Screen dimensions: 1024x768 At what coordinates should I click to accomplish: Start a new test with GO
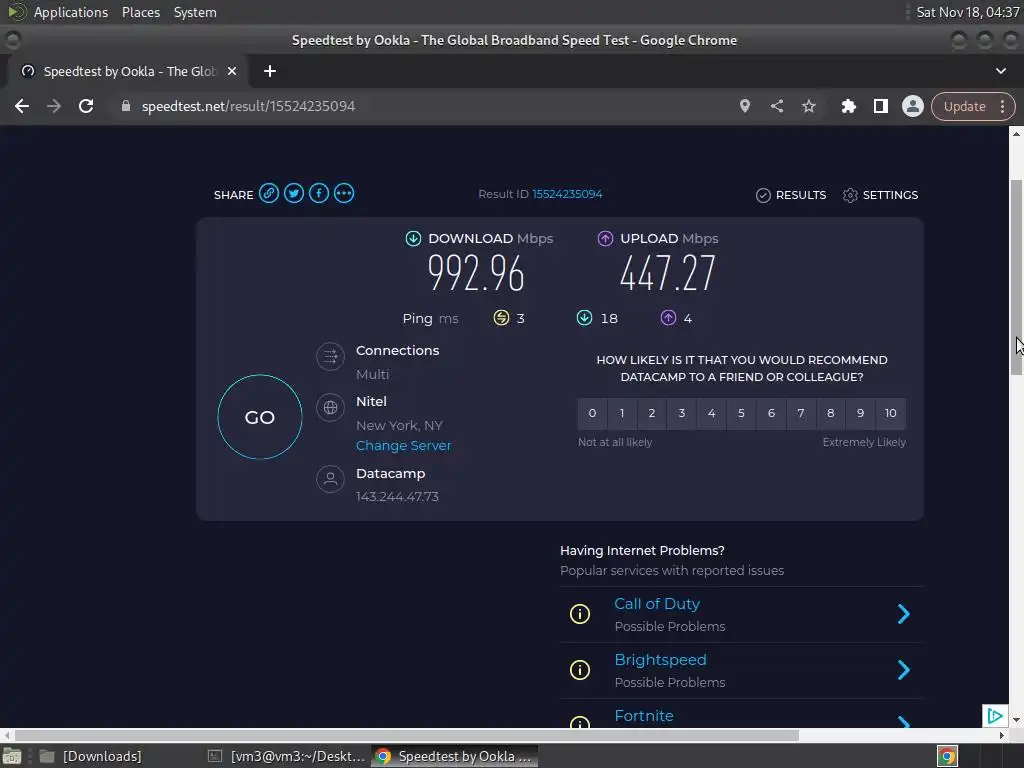pyautogui.click(x=260, y=417)
